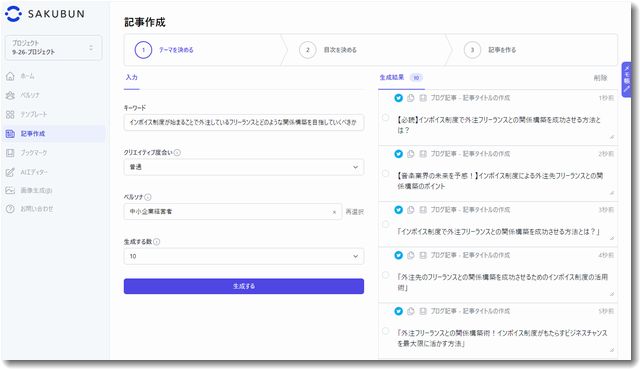Viewport: 640px width, 369px height.
Task: Select the 【必読】インボイス制度 title radio button
Action: (385, 118)
